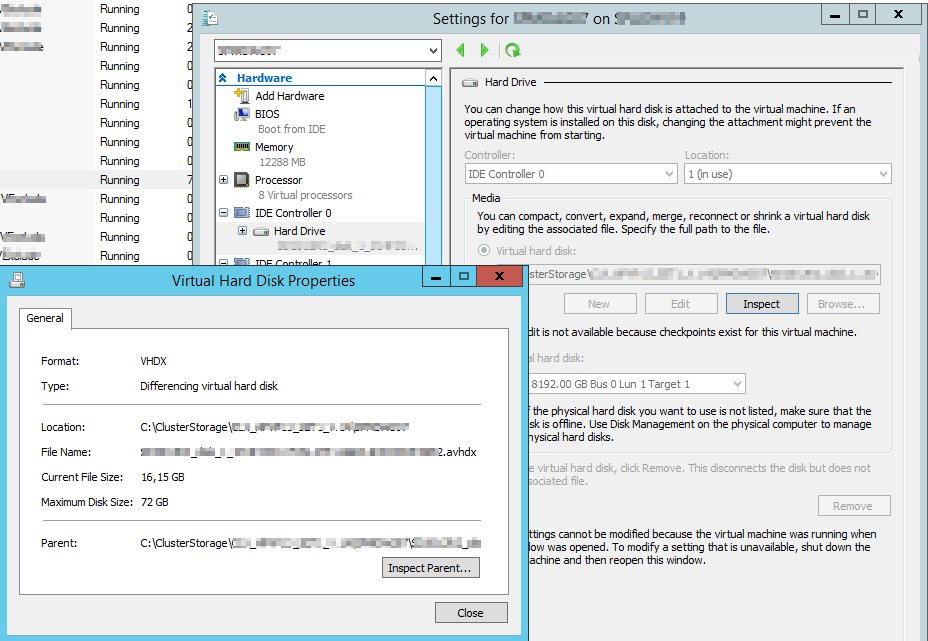Click the 'VHDX' format value
This screenshot has height=641, width=928.
click(153, 361)
